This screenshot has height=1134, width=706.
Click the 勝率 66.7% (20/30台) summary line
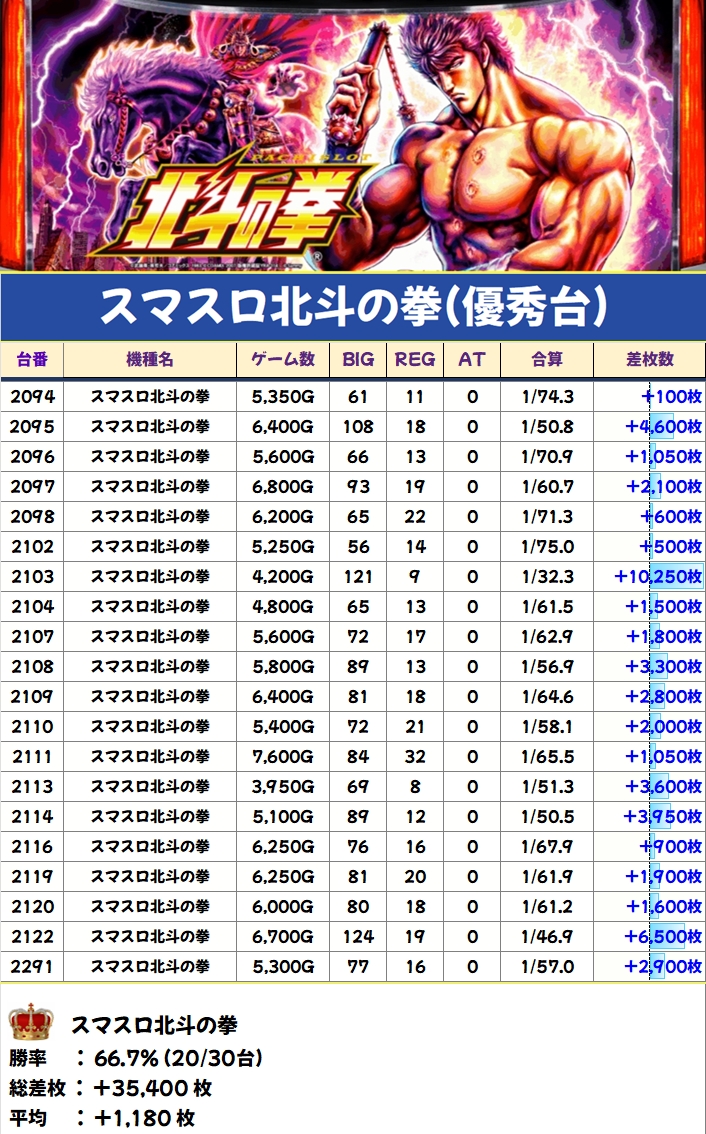[136, 1058]
